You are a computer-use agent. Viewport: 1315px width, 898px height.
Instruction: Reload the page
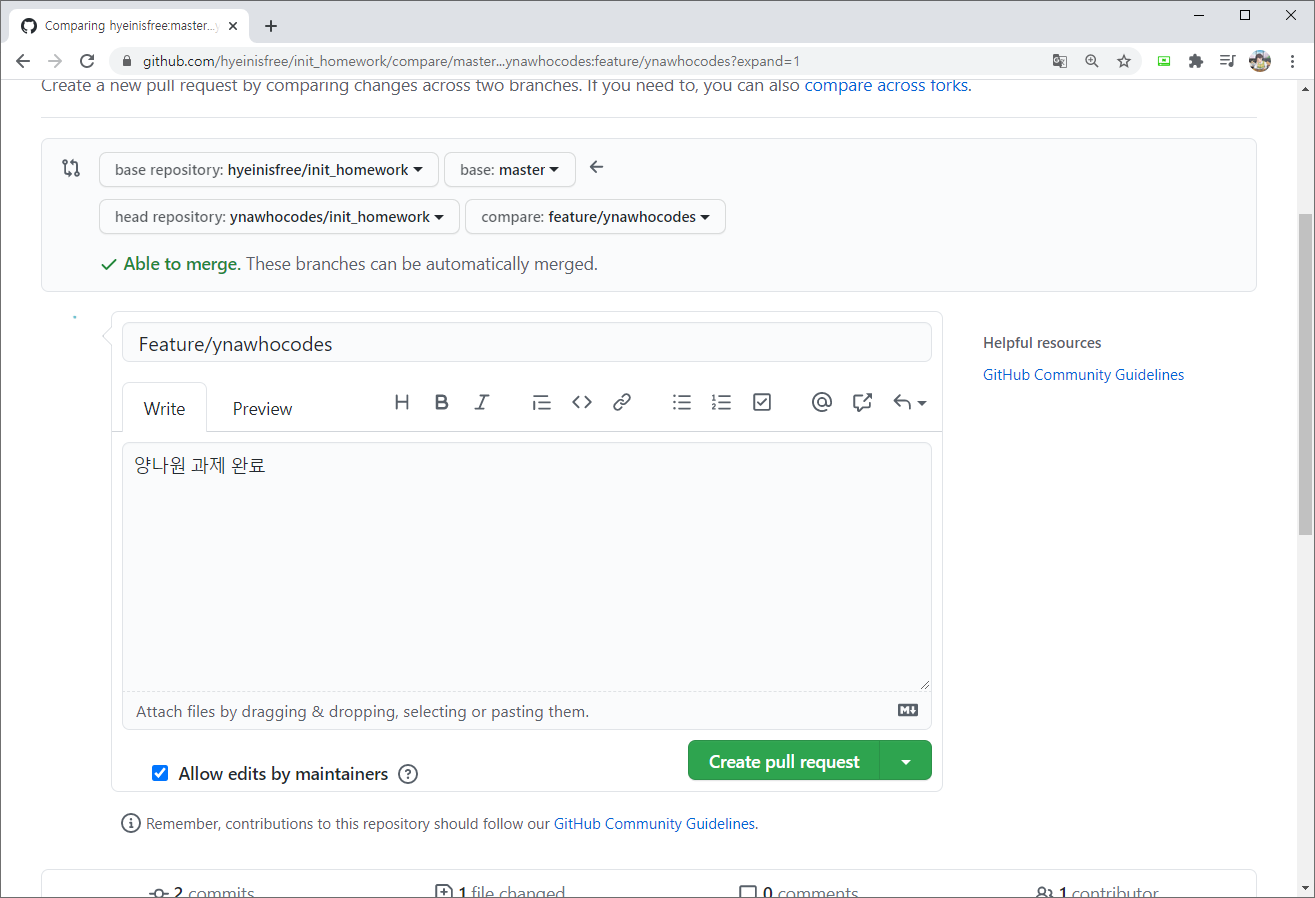point(87,61)
